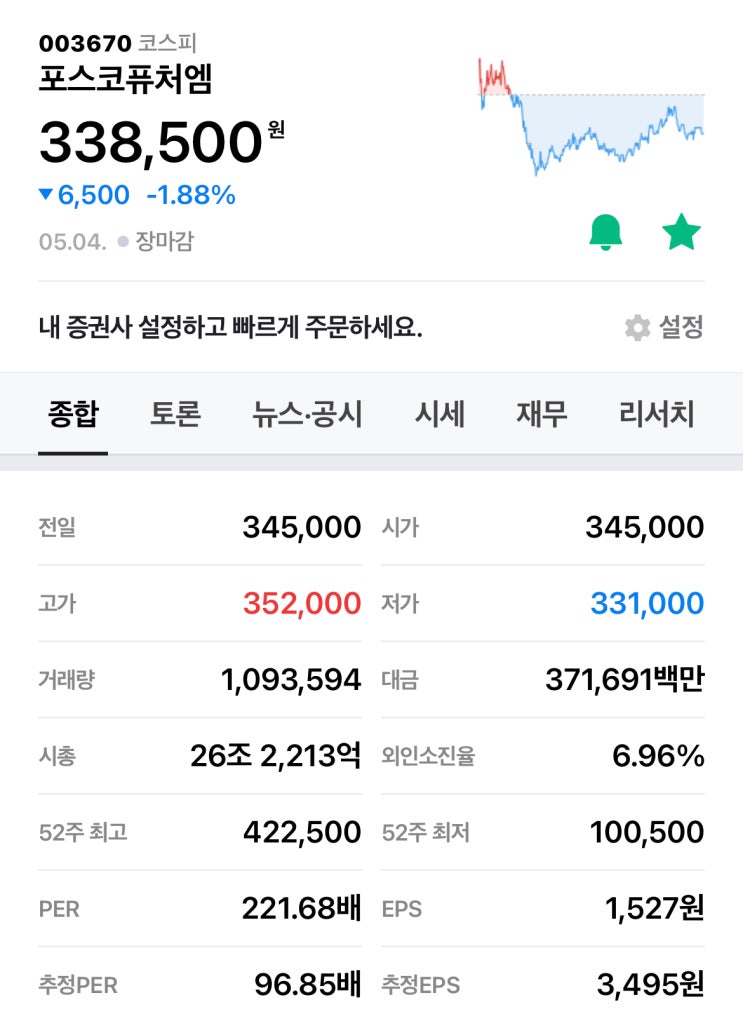Click the blue down-triangle change indicator
The image size is (743, 1014).
tap(45, 195)
